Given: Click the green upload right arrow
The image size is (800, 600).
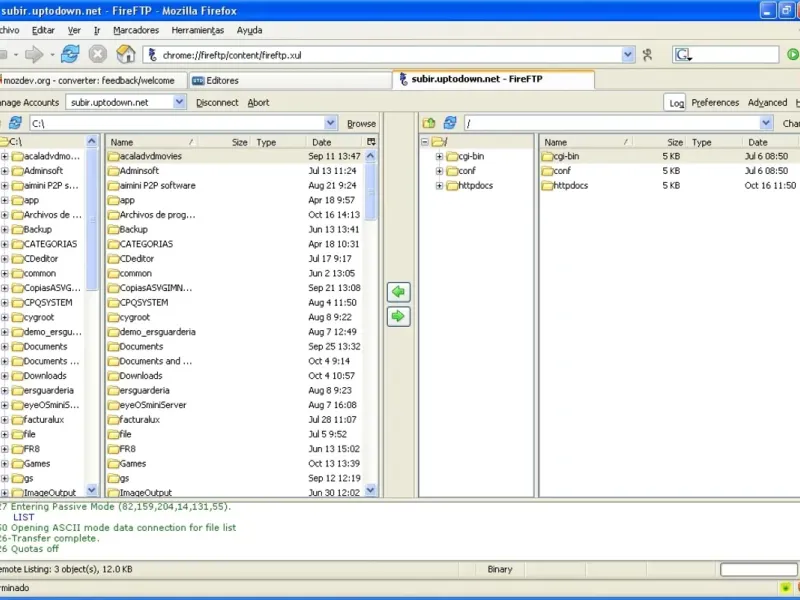Looking at the screenshot, I should 398,316.
